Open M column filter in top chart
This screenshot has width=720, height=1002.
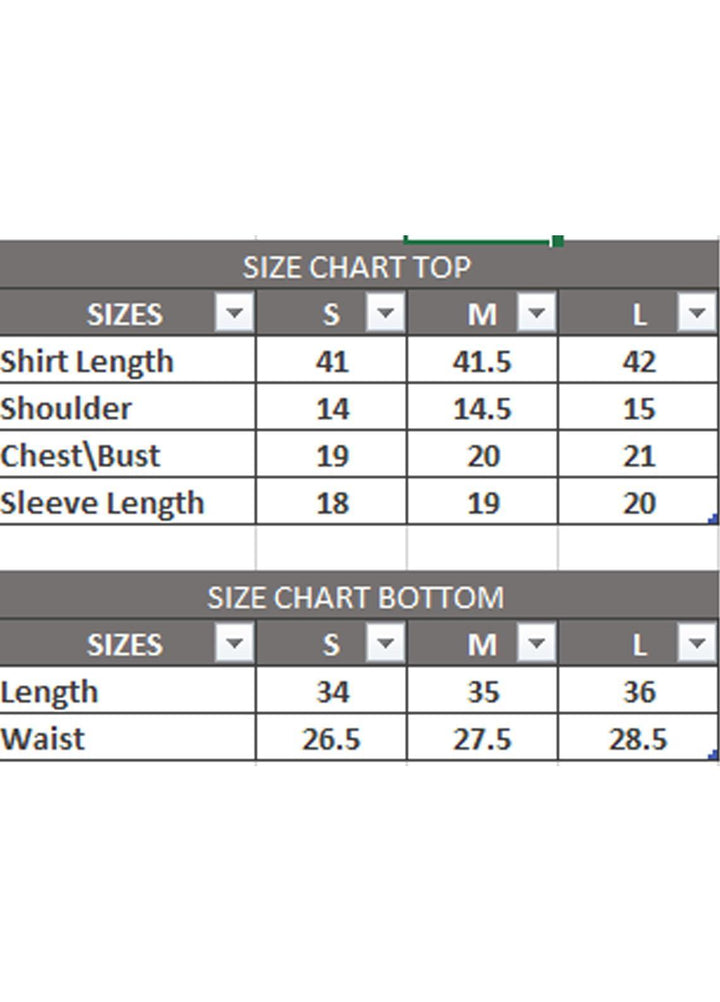coord(537,315)
